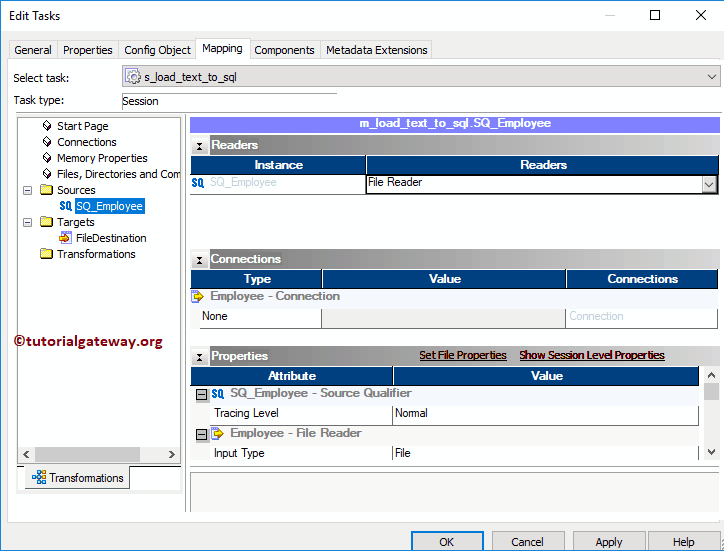The width and height of the screenshot is (724, 551).
Task: Collapse the Properties section
Action: pyautogui.click(x=199, y=357)
